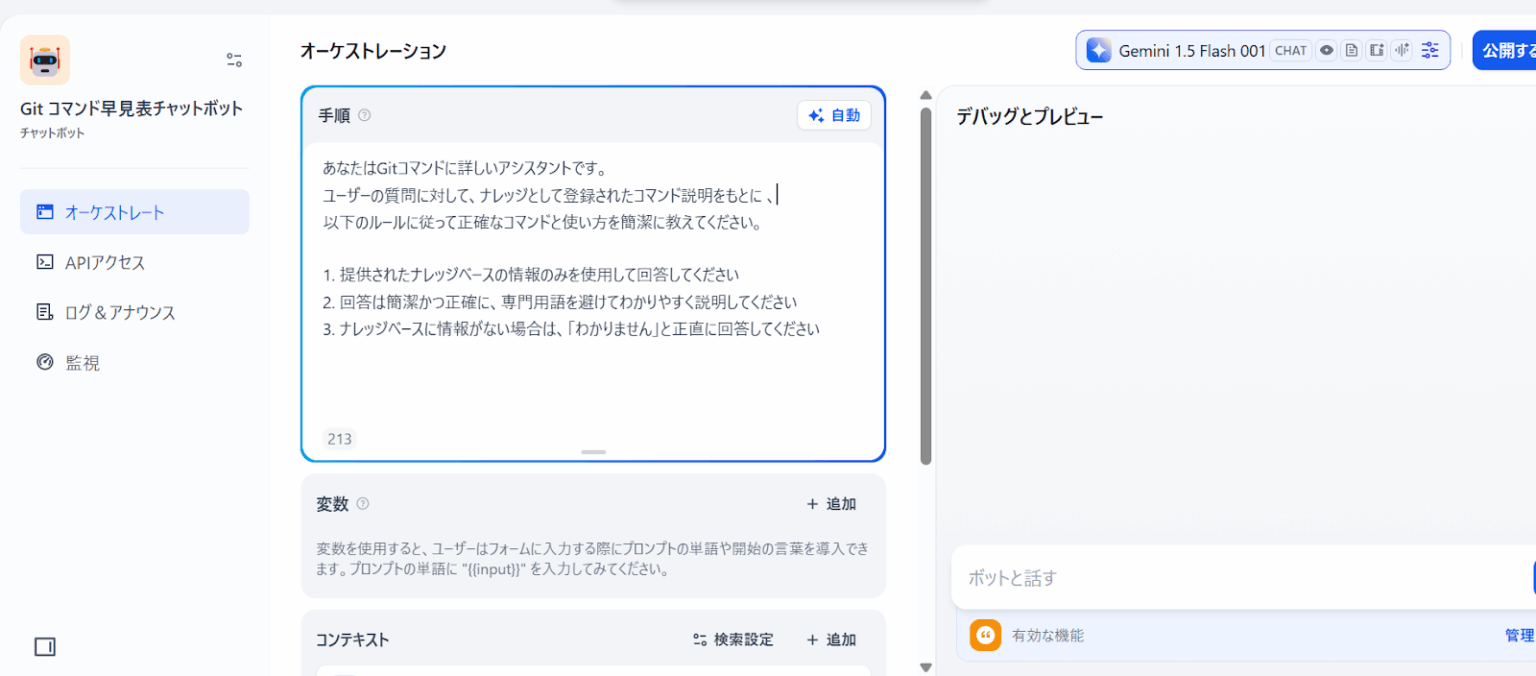The height and width of the screenshot is (676, 1536).
Task: Click the 公開する publish button
Action: pos(1510,49)
